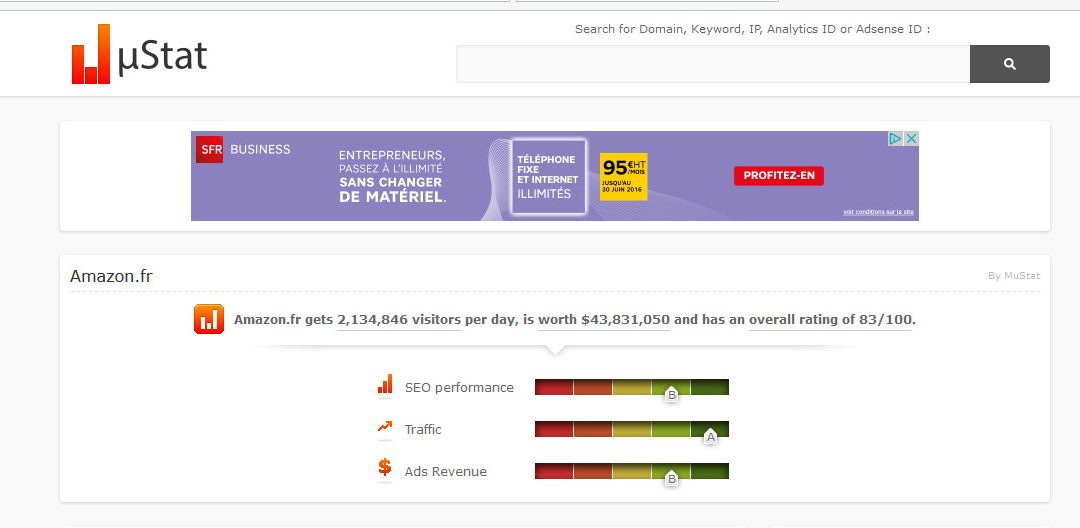Click 'worth $43,831,050' text
The width and height of the screenshot is (1080, 528).
(604, 320)
